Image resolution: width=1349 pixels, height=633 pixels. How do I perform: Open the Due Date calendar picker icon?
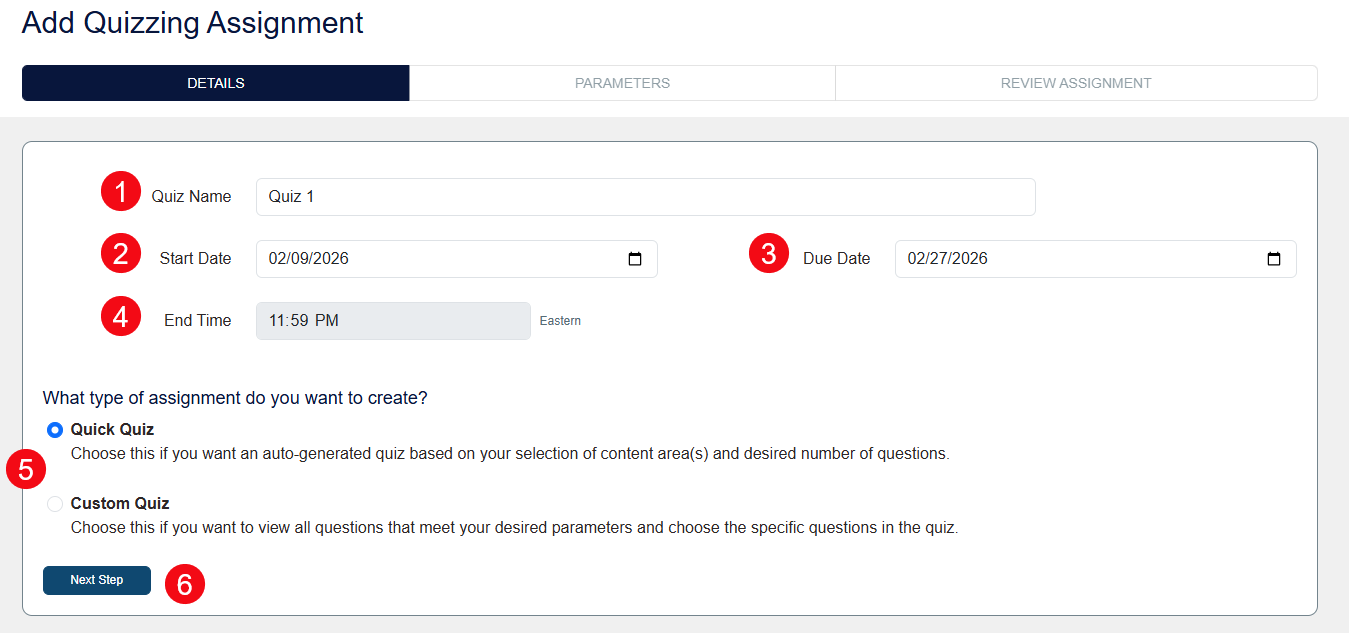coord(1273,258)
